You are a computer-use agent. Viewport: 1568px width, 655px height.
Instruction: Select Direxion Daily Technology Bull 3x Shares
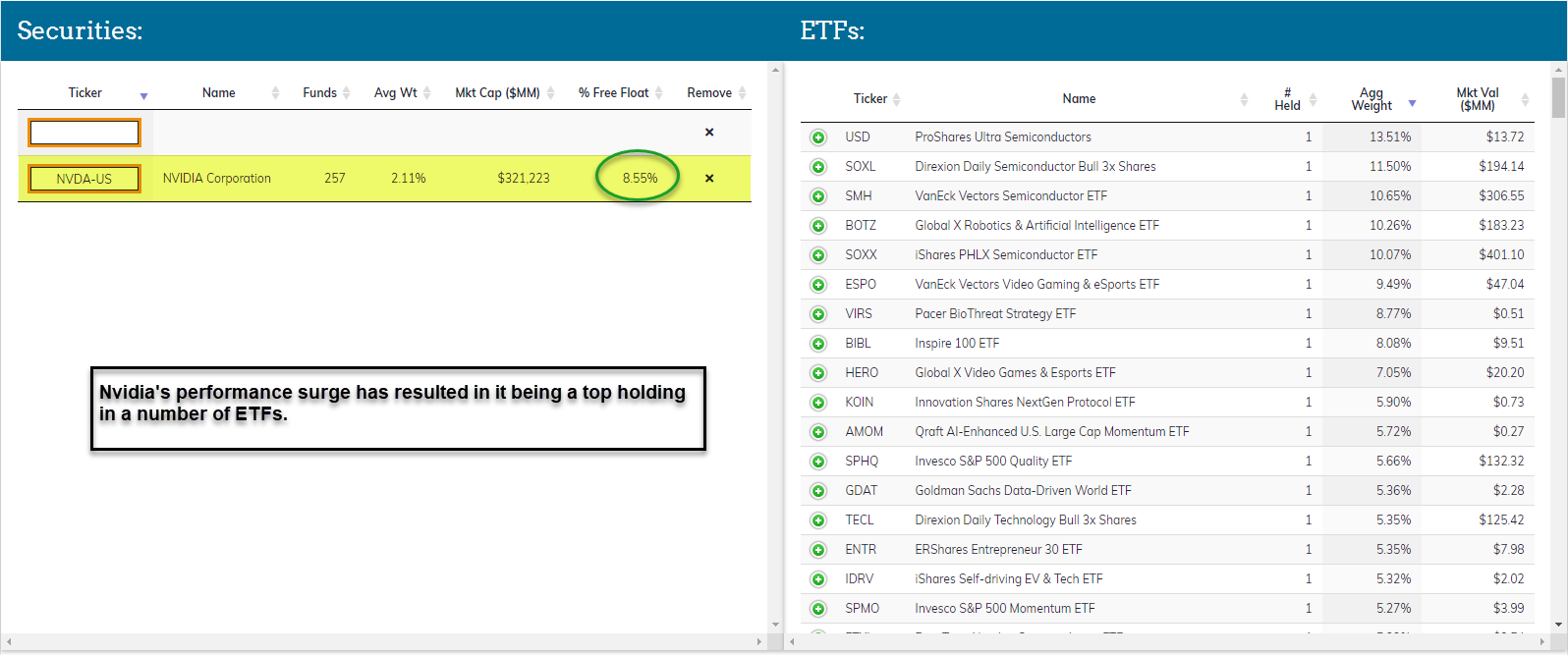pyautogui.click(x=1026, y=520)
